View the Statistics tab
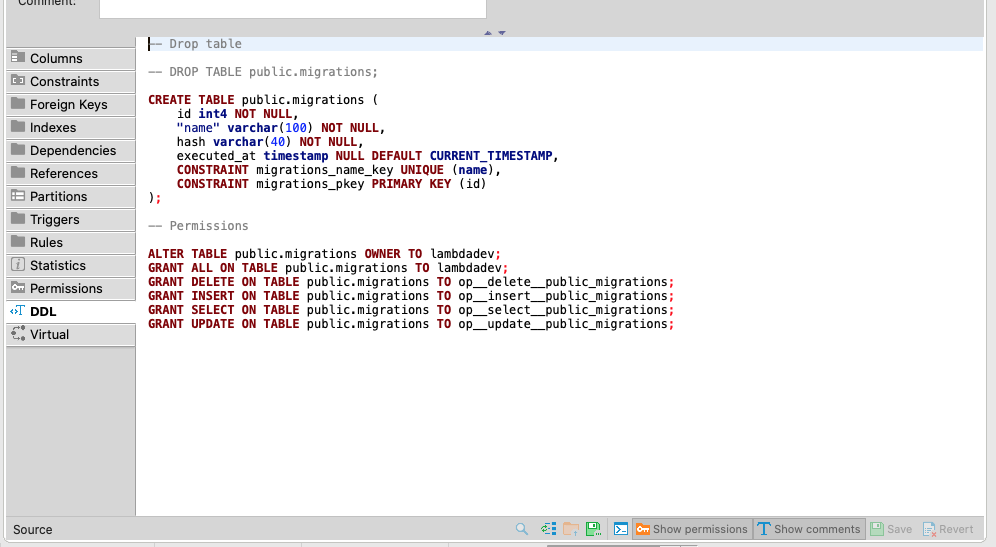 point(71,266)
